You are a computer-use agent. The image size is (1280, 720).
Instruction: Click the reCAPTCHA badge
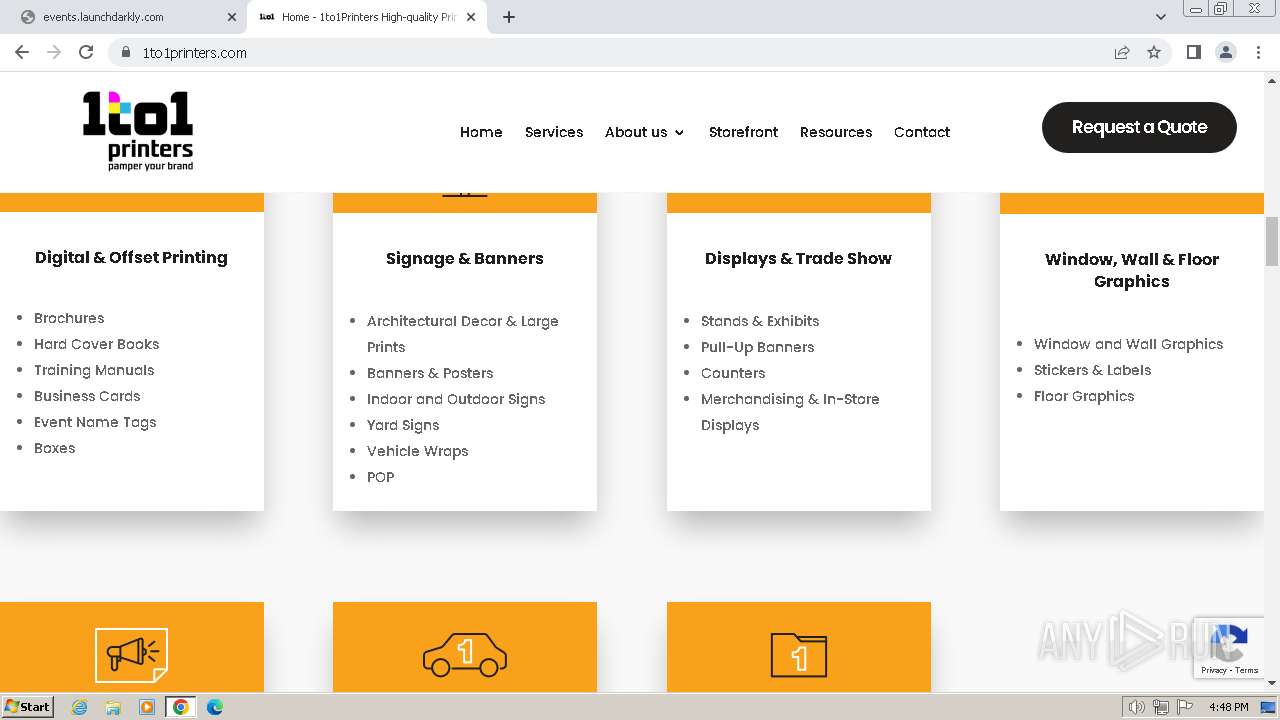coord(1228,647)
